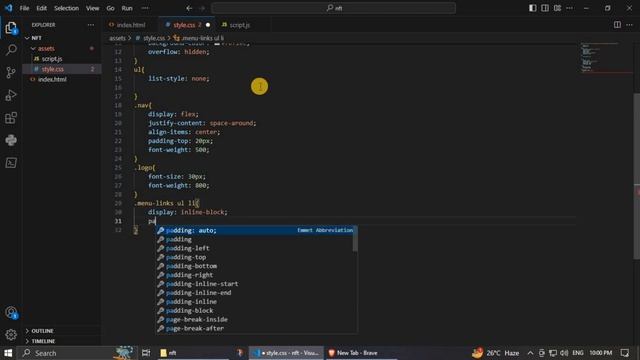This screenshot has width=640, height=360.
Task: Select the 'padding-left' suggestion
Action: point(255,248)
